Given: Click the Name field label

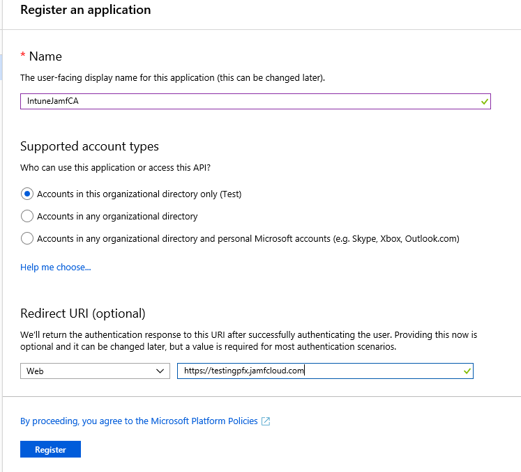Looking at the screenshot, I should click(45, 56).
